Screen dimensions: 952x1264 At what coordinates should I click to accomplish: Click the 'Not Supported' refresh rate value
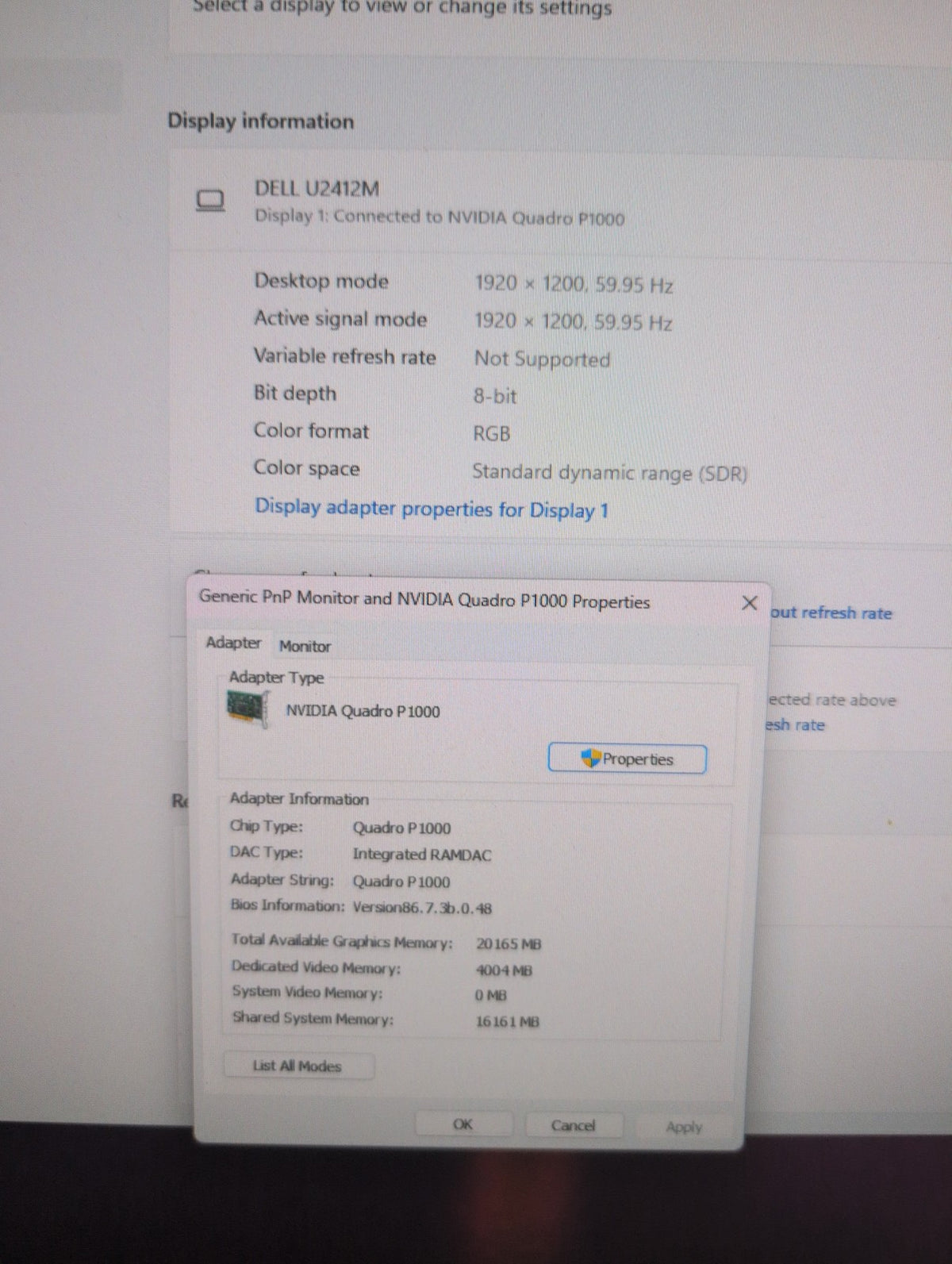tap(542, 359)
